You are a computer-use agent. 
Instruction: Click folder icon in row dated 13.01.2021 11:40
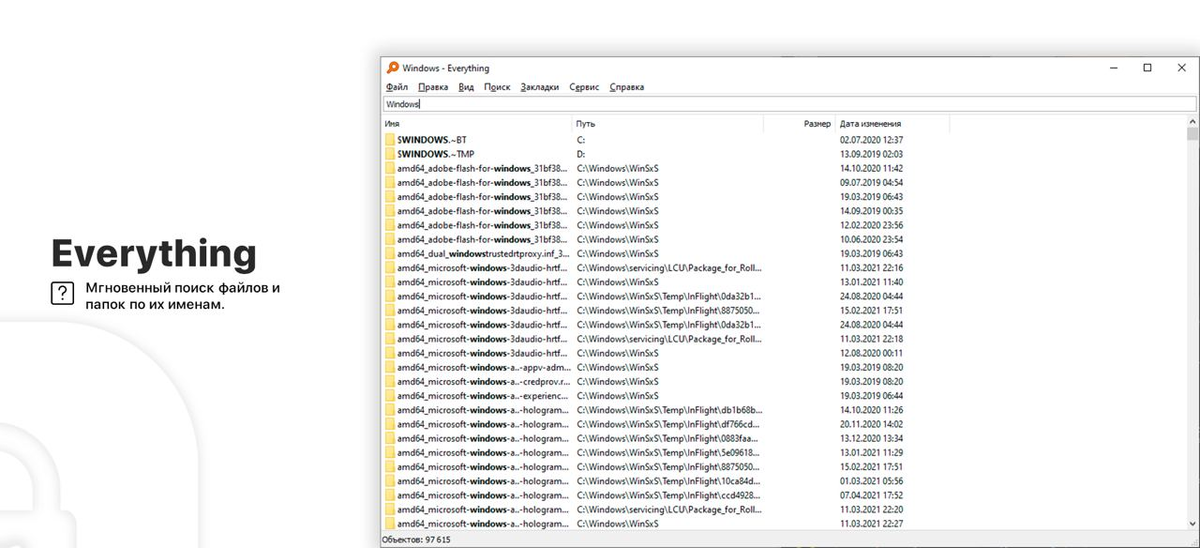coord(390,282)
